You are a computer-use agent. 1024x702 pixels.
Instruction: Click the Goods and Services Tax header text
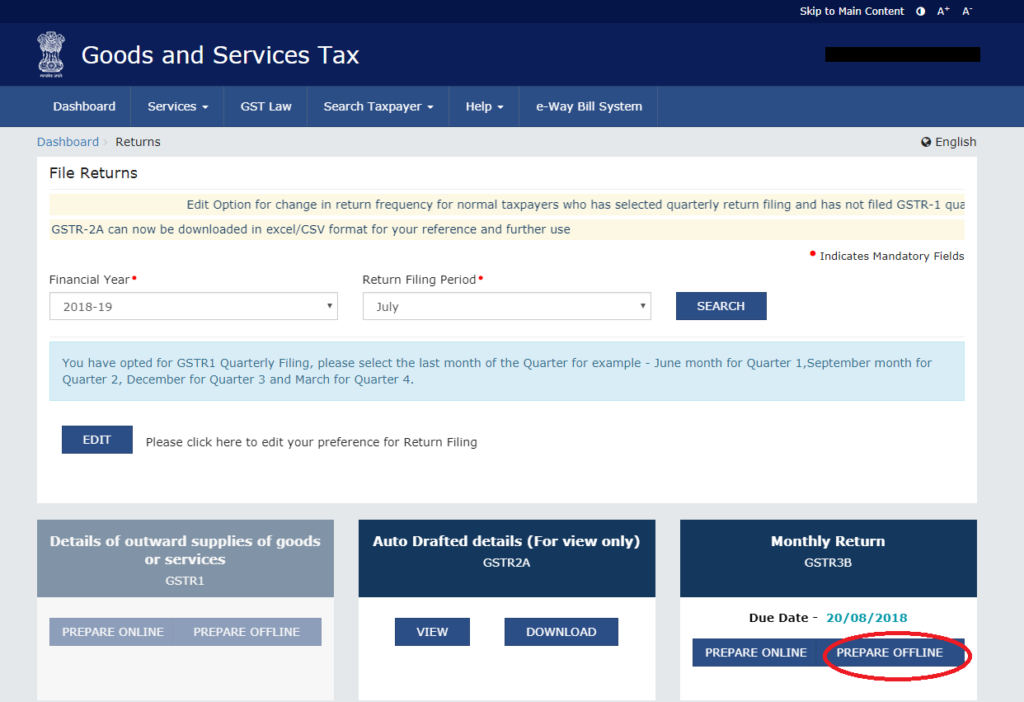pos(219,55)
